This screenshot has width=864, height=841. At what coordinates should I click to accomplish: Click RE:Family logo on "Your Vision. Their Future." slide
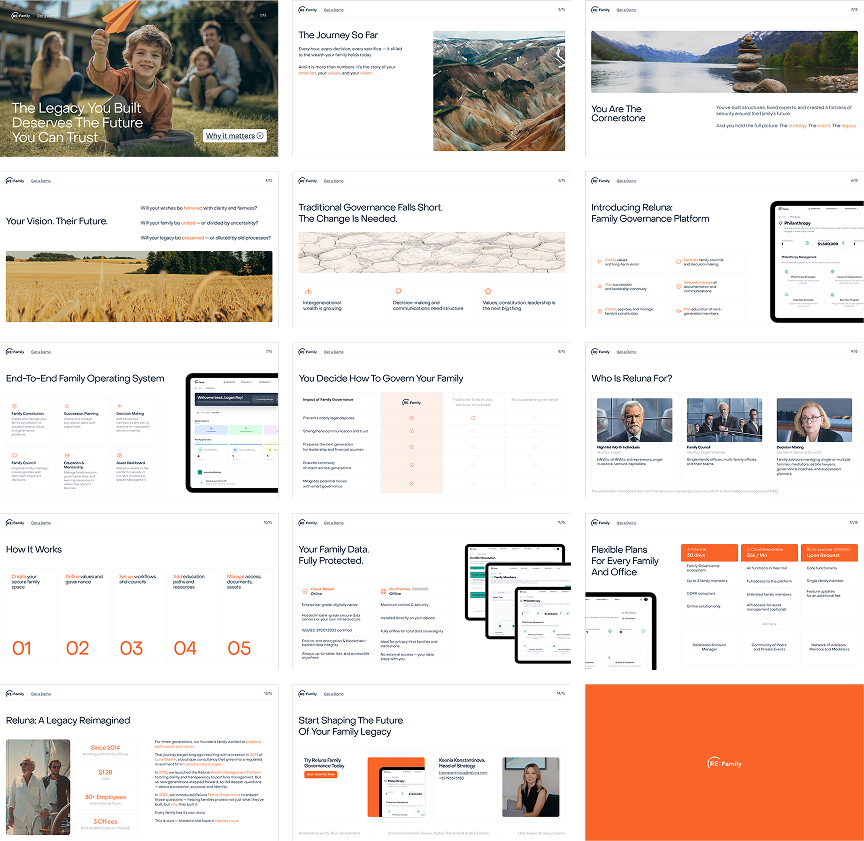coord(15,181)
